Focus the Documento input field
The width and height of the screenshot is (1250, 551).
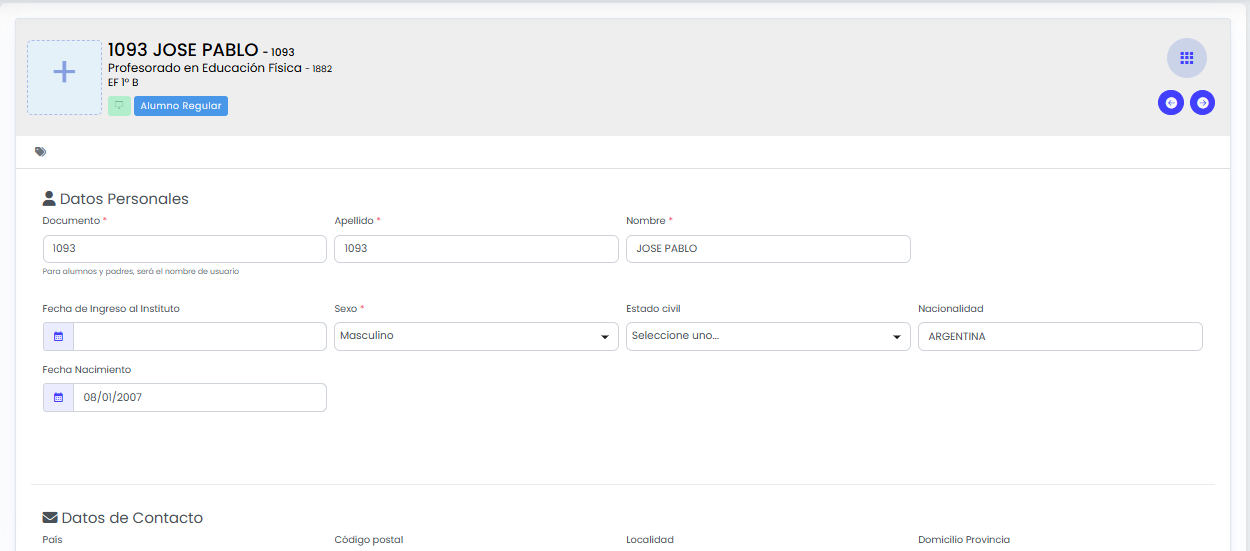185,249
